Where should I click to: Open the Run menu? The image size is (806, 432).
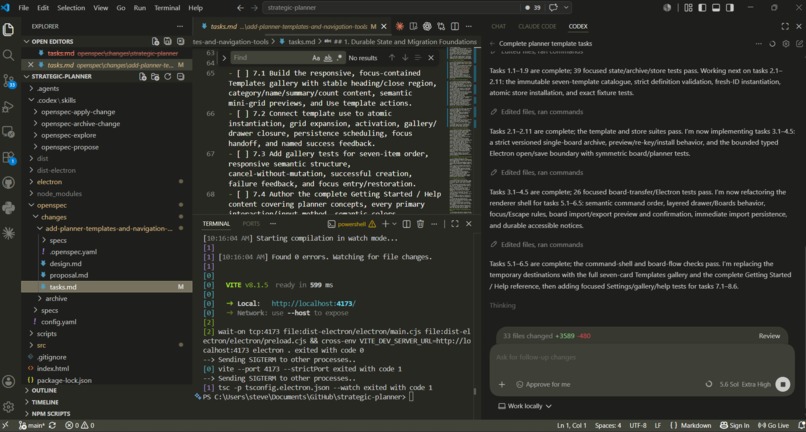point(139,8)
